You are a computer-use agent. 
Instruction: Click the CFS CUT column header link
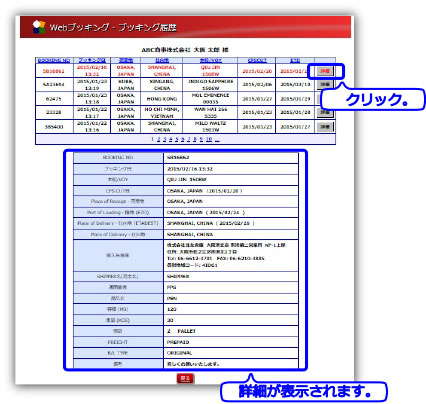tap(257, 60)
